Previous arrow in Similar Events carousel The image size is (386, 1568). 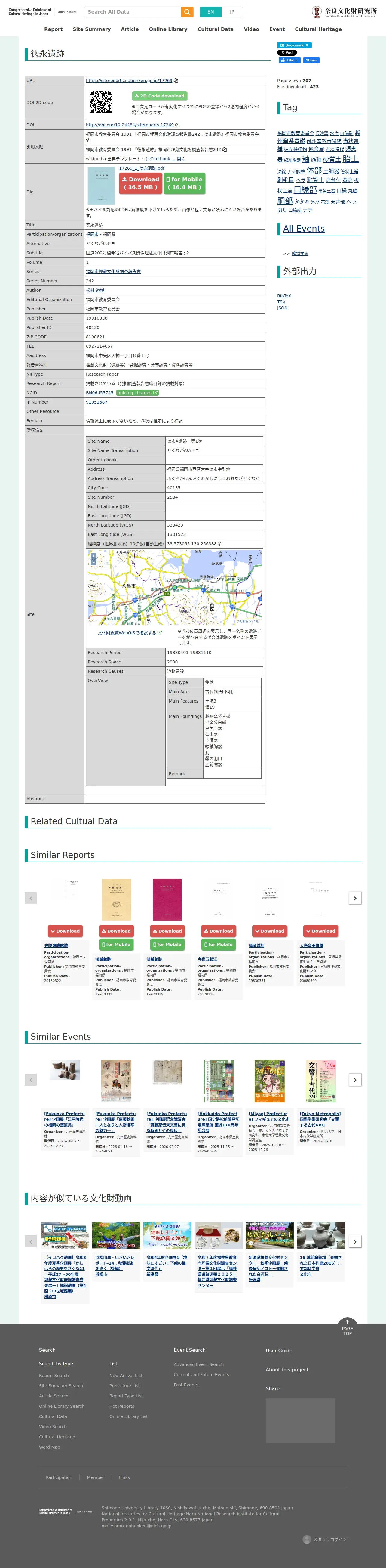31,1079
